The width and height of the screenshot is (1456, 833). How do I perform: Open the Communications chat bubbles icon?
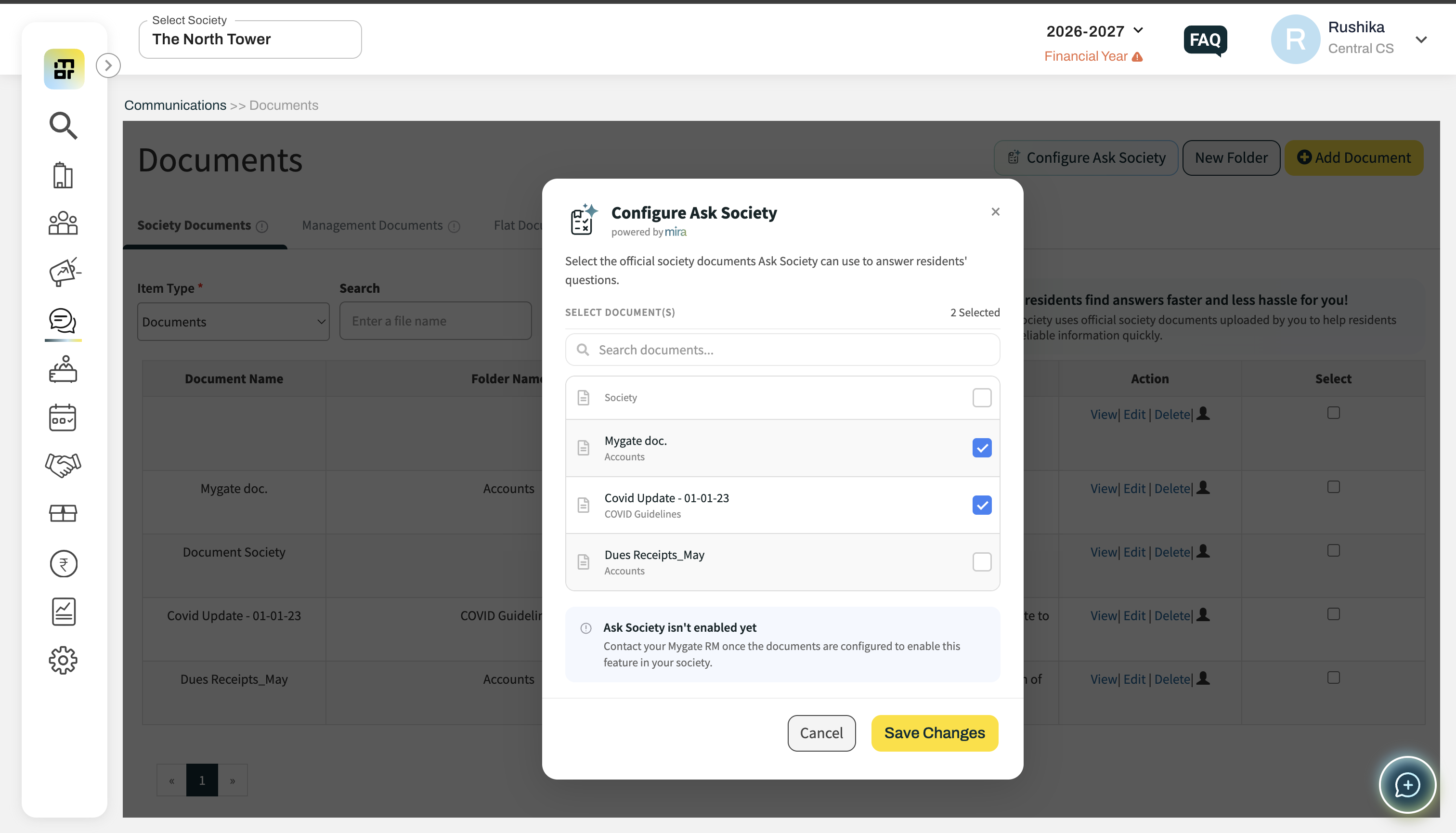click(63, 321)
